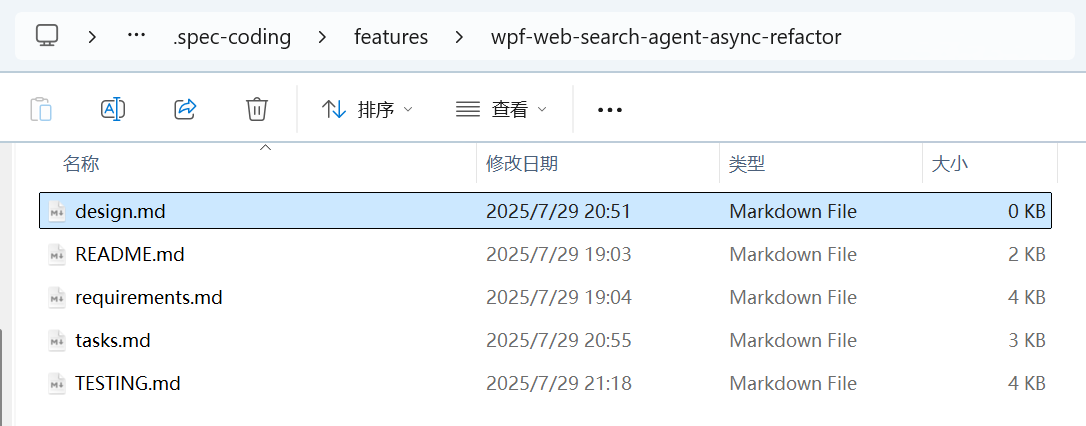Select the requirements.md file

coord(149,297)
